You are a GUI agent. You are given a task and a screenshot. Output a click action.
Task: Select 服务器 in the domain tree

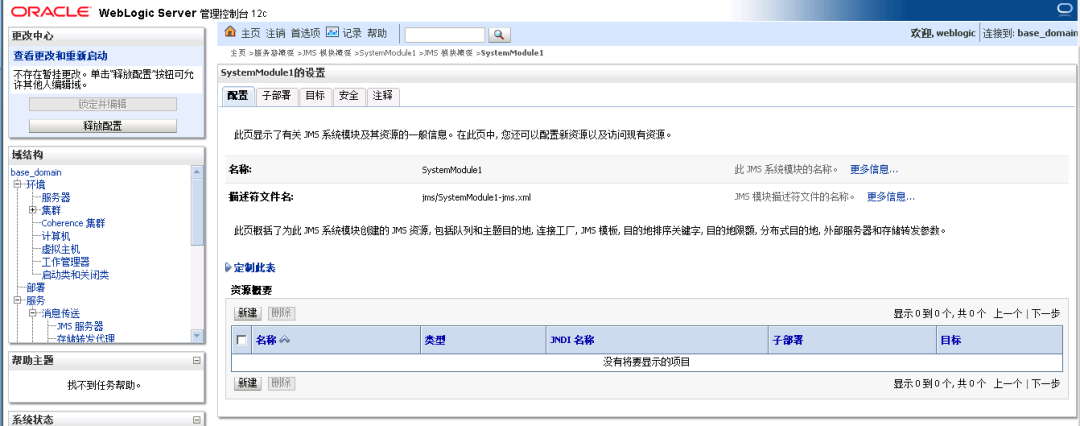[x=56, y=198]
